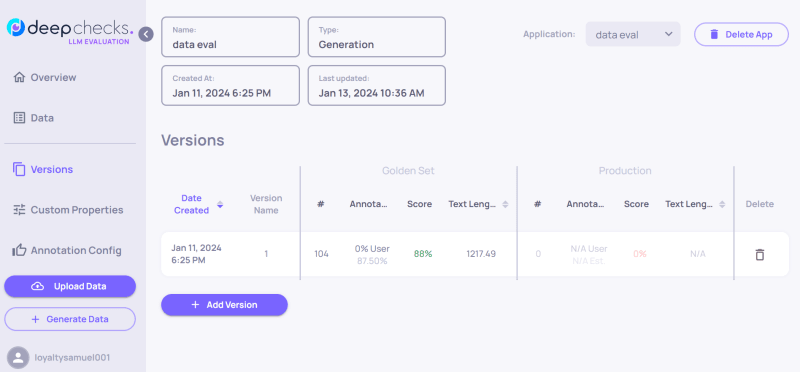800x372 pixels.
Task: Click the Versions copy icon
Action: (x=19, y=169)
